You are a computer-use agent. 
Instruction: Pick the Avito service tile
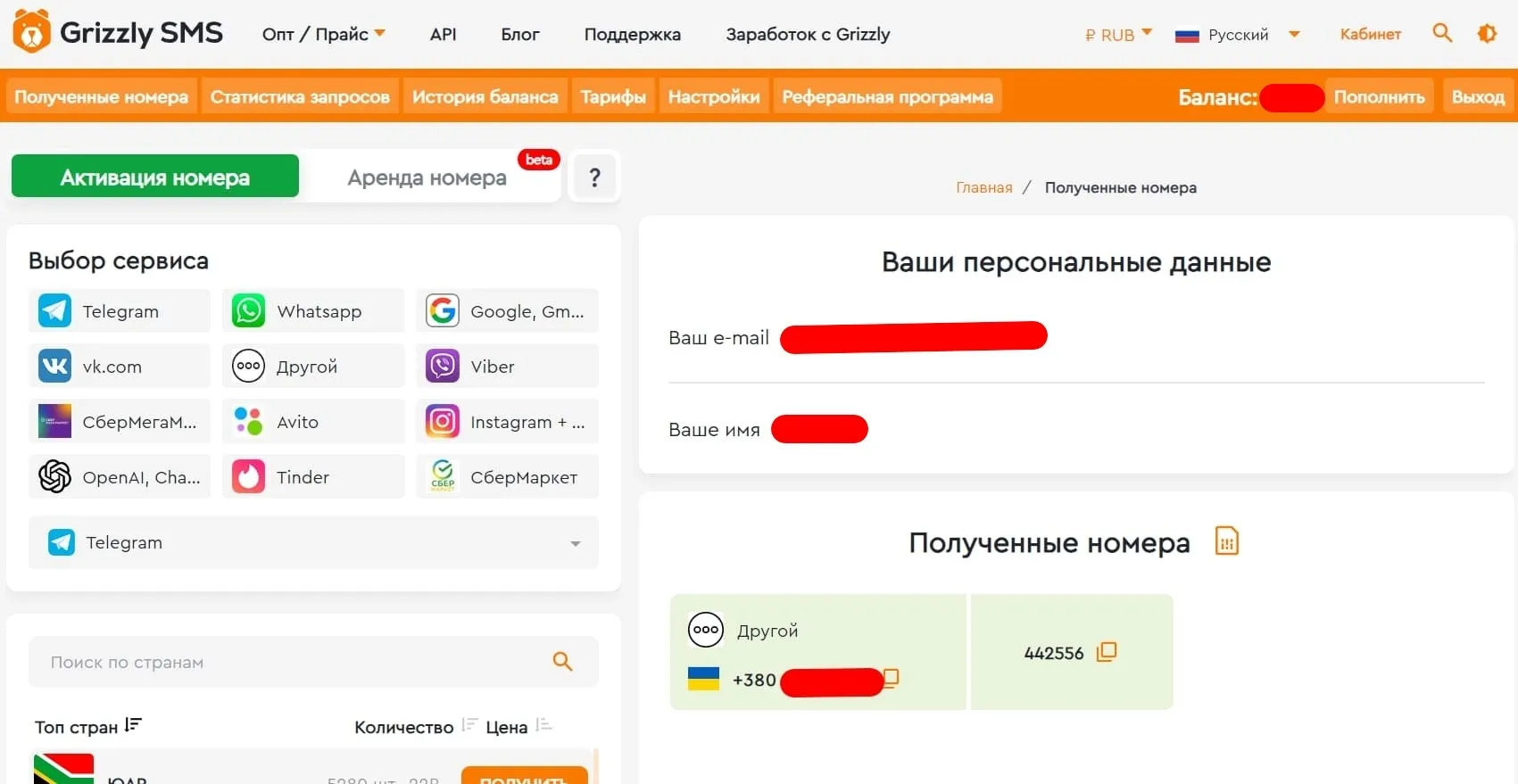pyautogui.click(x=313, y=421)
